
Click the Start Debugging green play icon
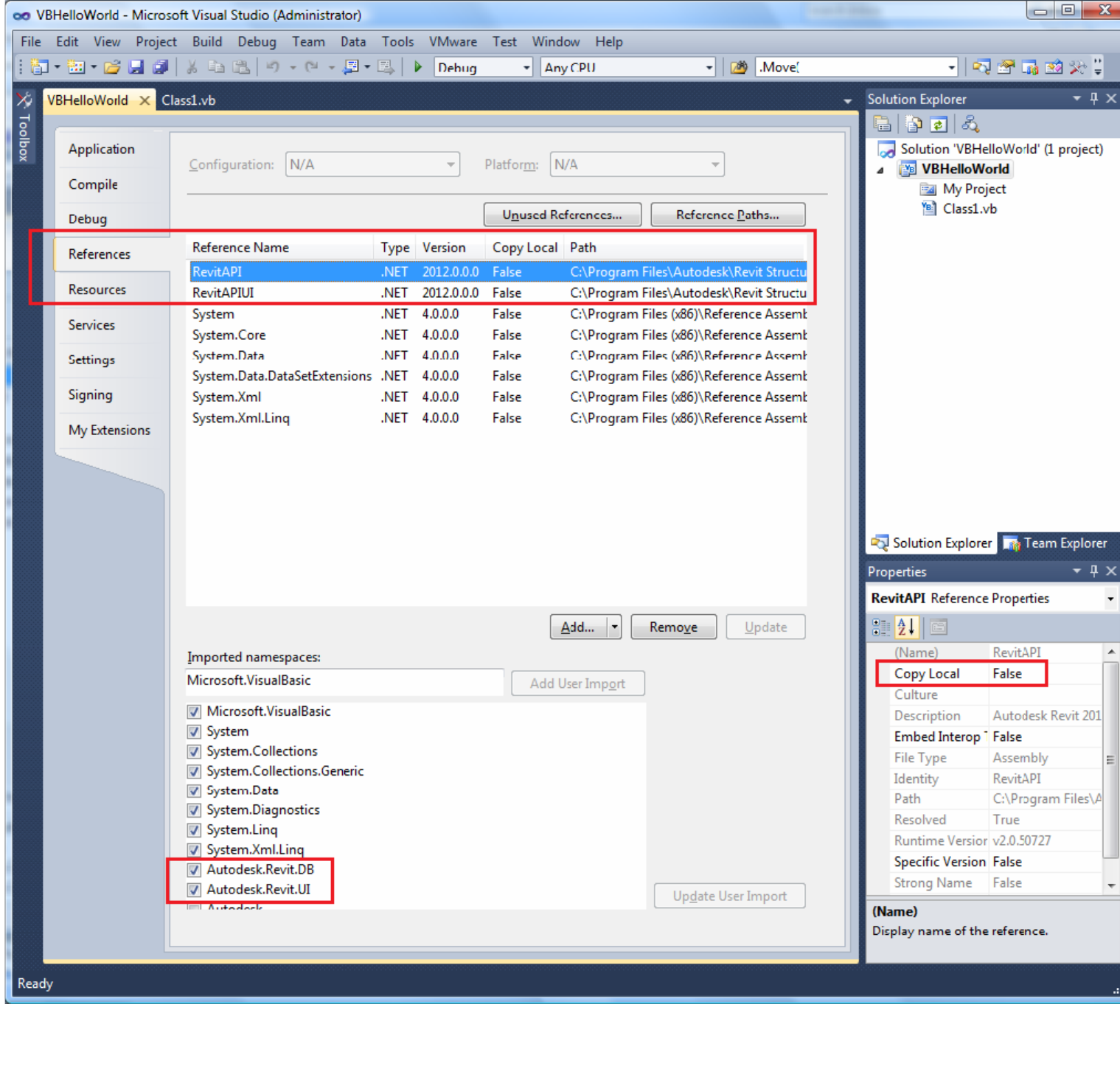coord(418,67)
